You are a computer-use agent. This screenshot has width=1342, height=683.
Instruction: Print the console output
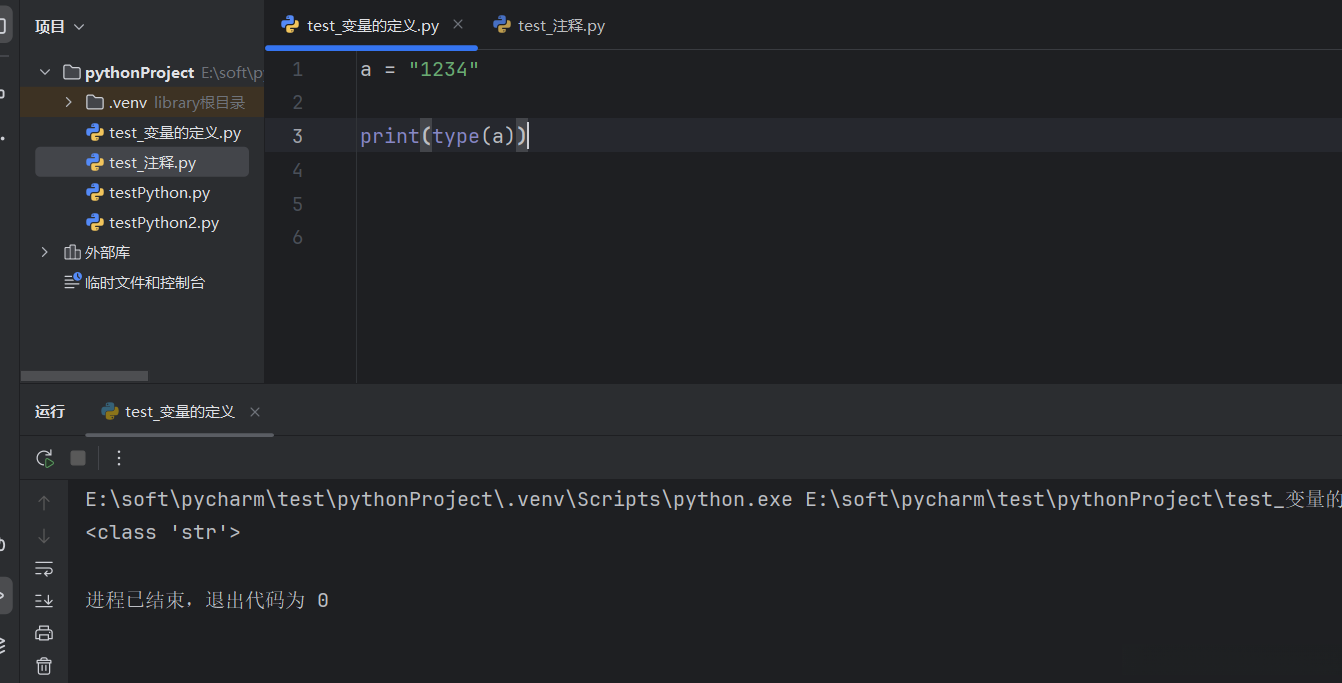(44, 633)
